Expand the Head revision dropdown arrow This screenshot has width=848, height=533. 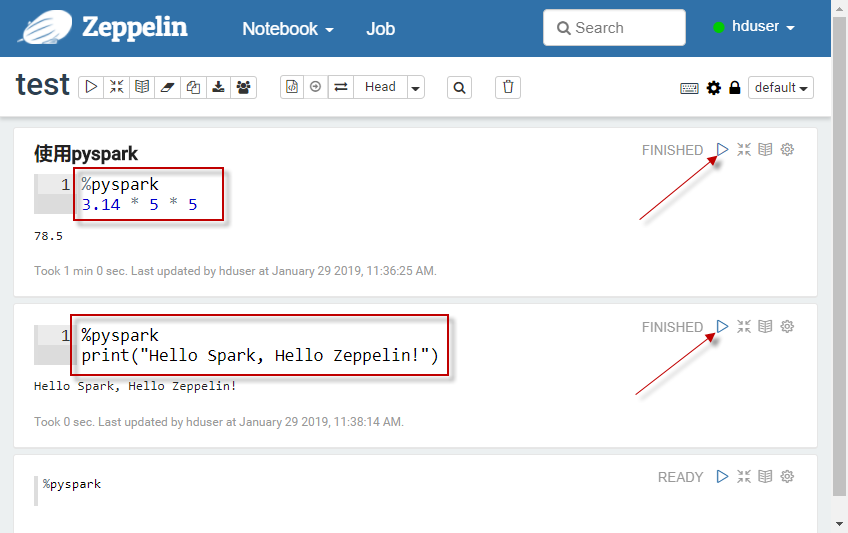coord(416,87)
